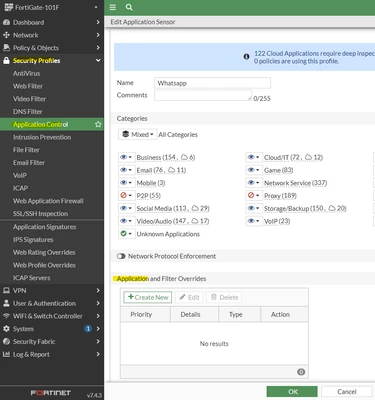
Task: Open the Mixed all-categories dropdown
Action: 137,135
